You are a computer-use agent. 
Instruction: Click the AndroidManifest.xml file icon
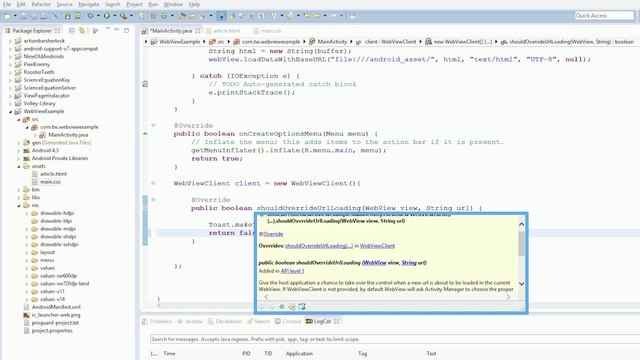[x=27, y=307]
